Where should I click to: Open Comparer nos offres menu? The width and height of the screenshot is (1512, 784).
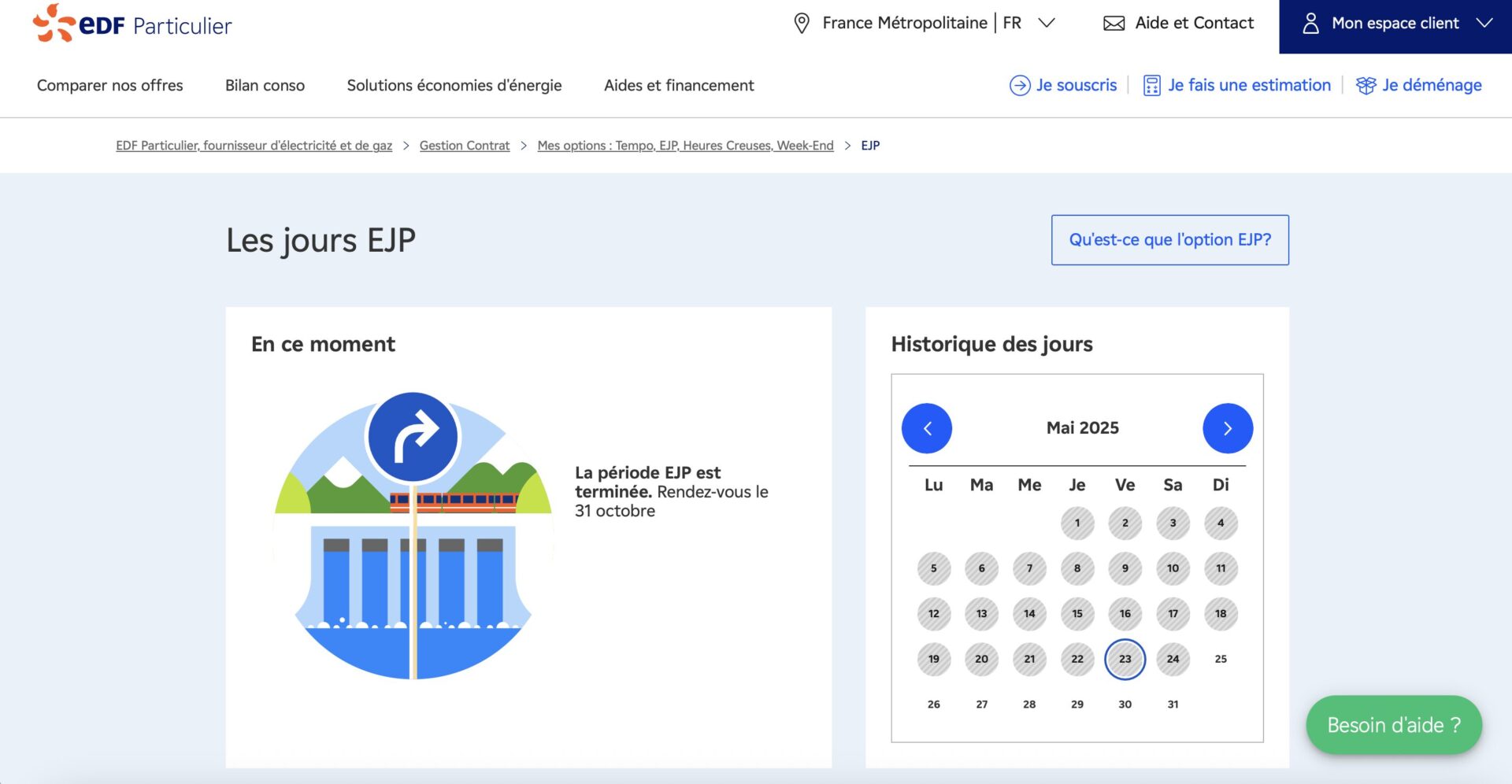[x=109, y=85]
